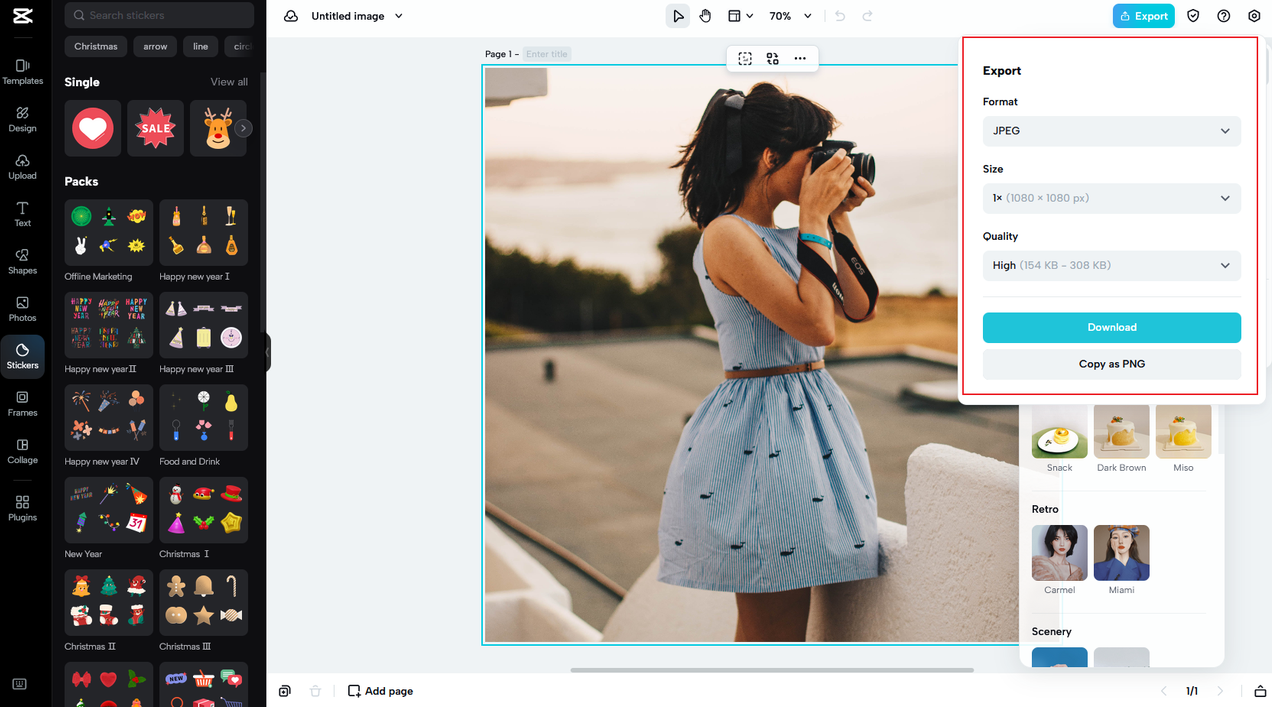The height and width of the screenshot is (707, 1272).
Task: Apply the Miso filter thumbnail
Action: pos(1183,431)
